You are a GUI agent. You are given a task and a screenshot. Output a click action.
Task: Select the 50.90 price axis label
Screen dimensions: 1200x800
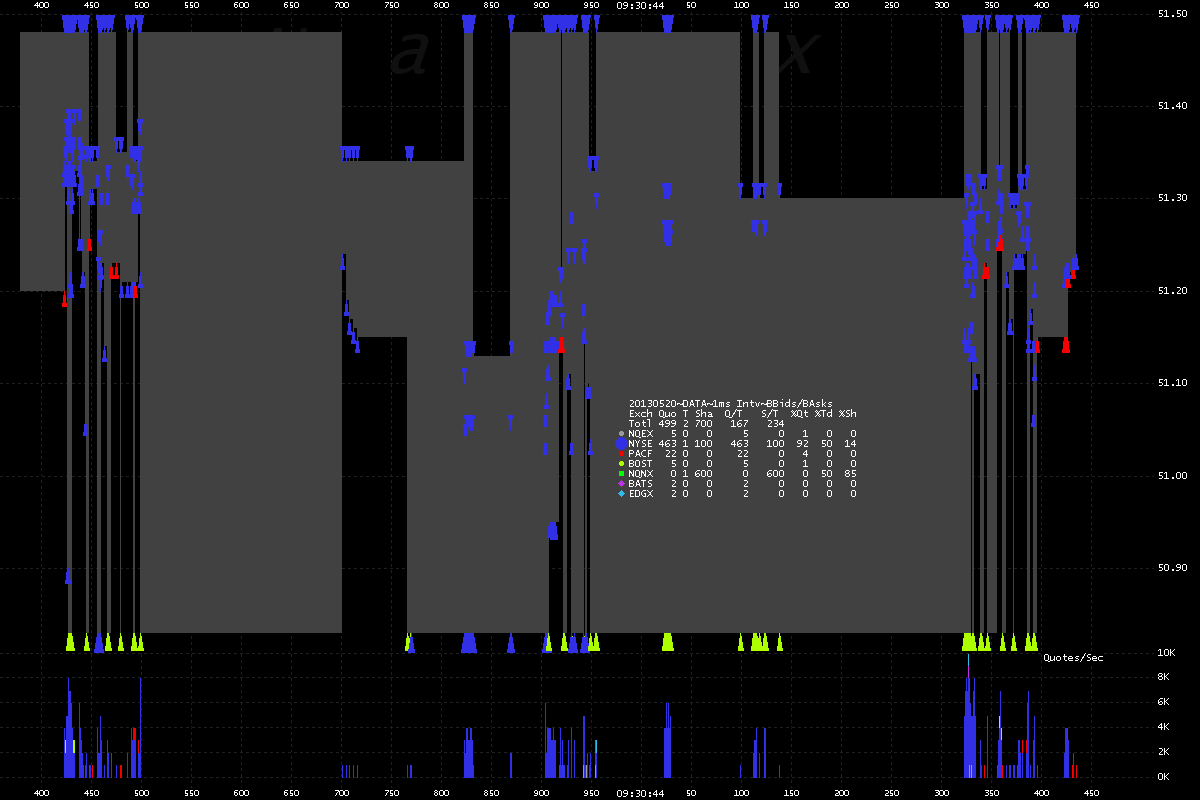point(1171,568)
